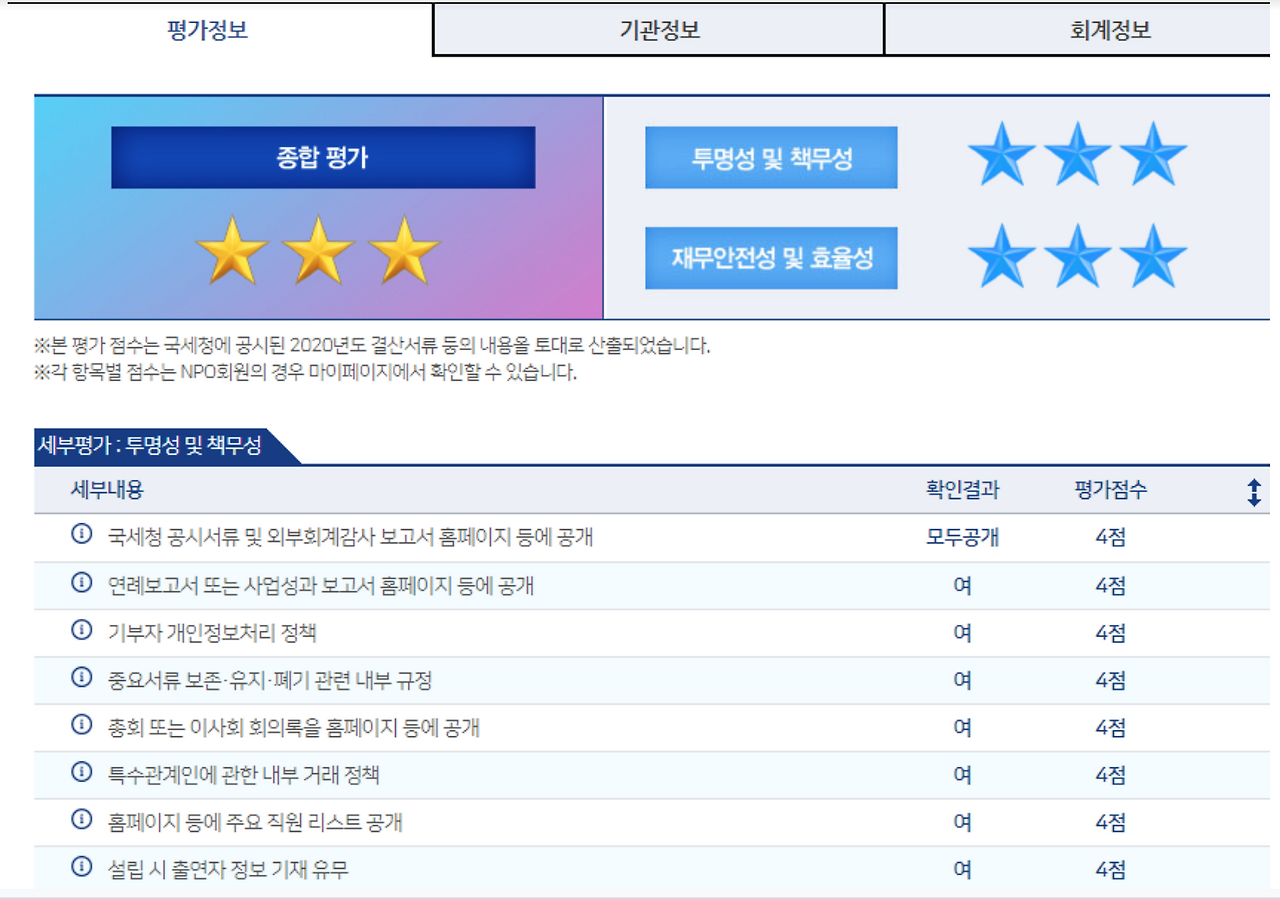The image size is (1280, 899).
Task: Select the 모두공개 result text
Action: point(962,536)
